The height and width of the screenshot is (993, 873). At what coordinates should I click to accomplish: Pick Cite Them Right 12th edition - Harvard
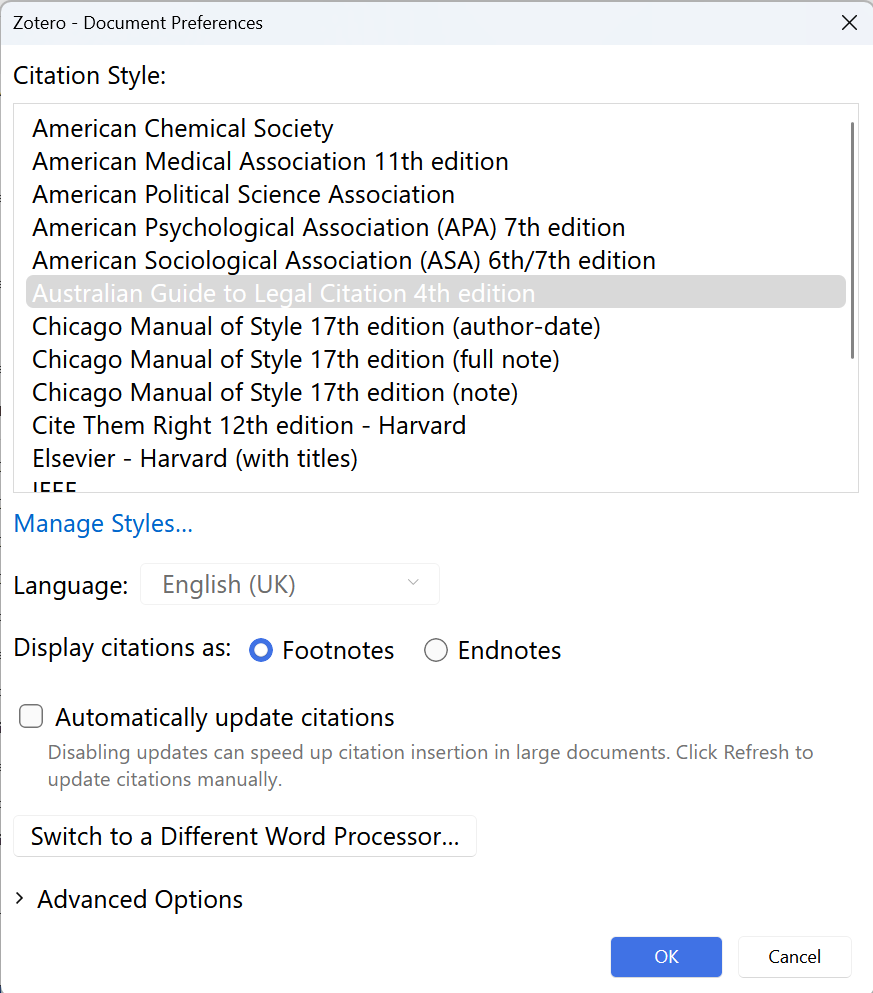click(x=436, y=426)
